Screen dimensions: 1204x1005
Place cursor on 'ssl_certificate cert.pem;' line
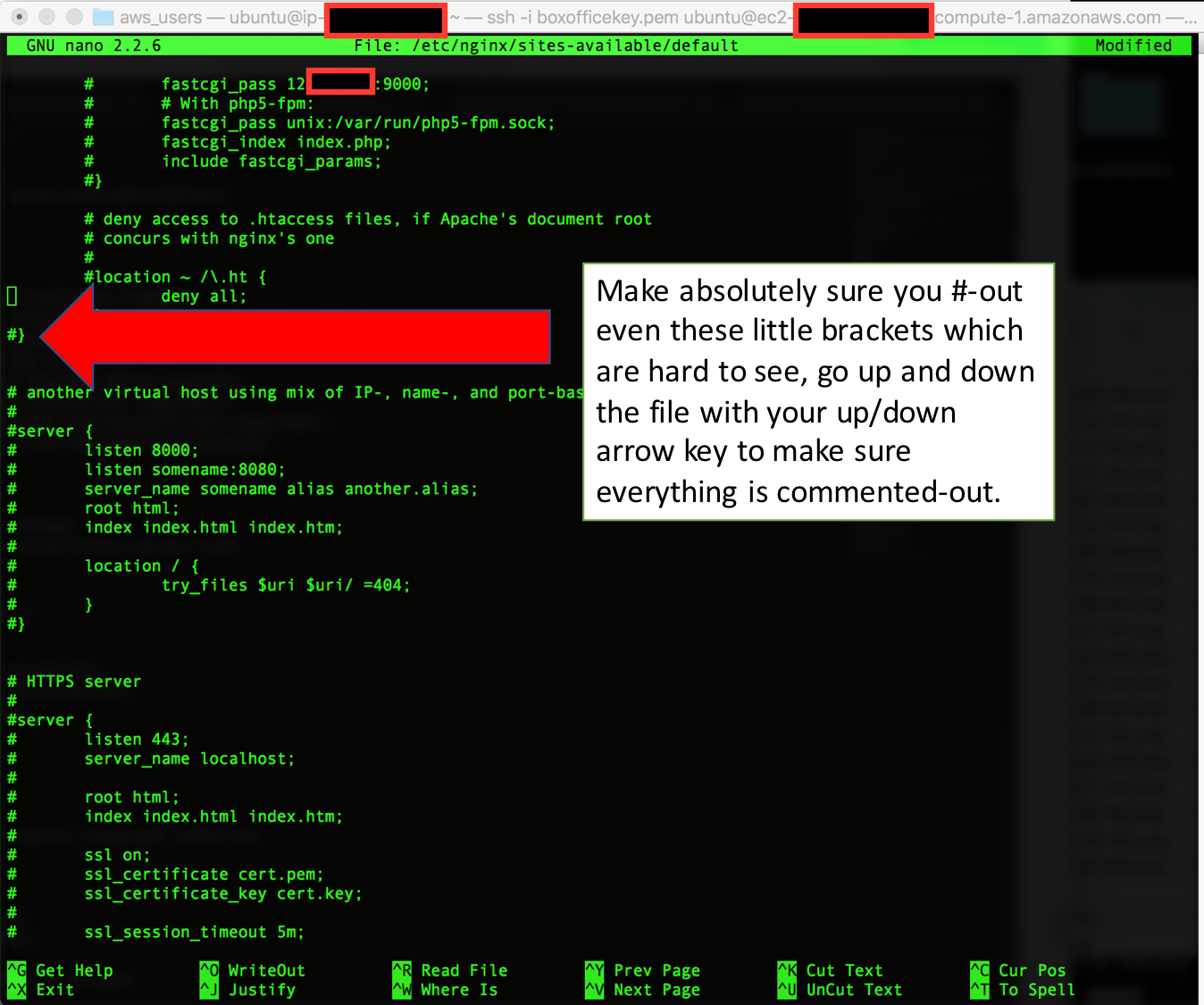[x=204, y=875]
